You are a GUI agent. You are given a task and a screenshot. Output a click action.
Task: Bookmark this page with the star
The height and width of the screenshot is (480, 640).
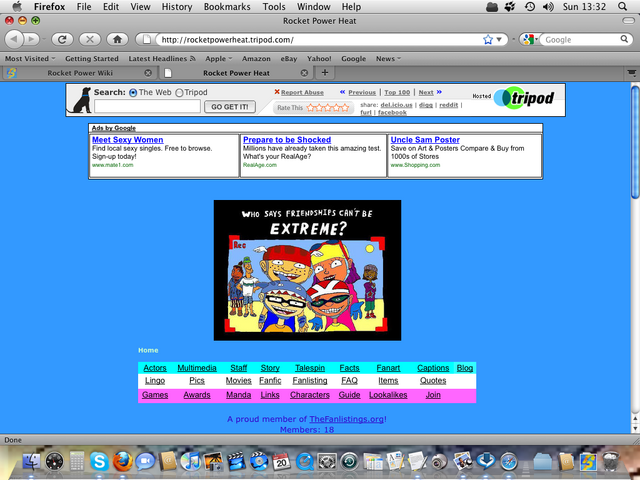pyautogui.click(x=488, y=40)
